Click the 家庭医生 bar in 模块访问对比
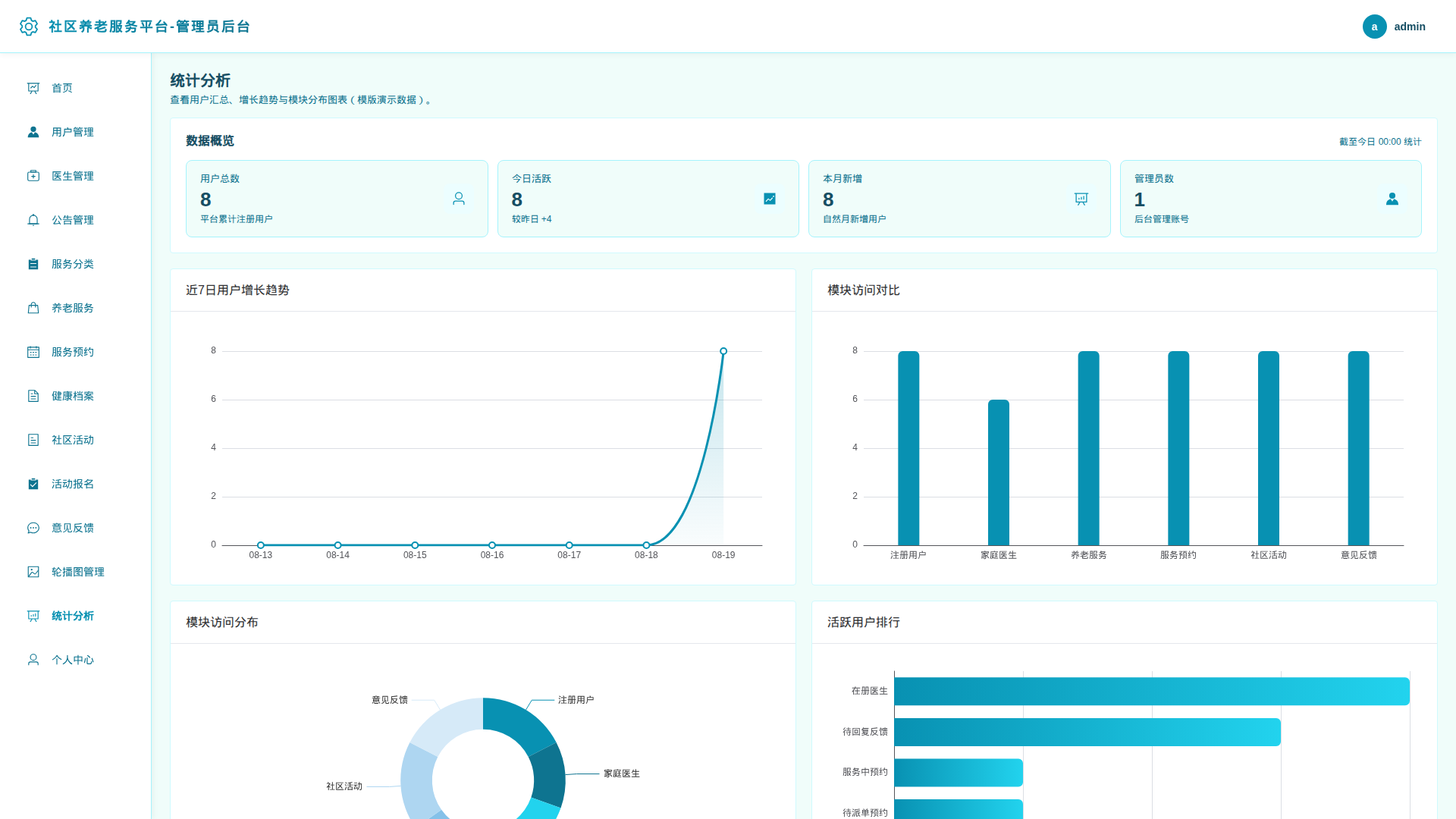The image size is (1456, 819). click(x=999, y=472)
